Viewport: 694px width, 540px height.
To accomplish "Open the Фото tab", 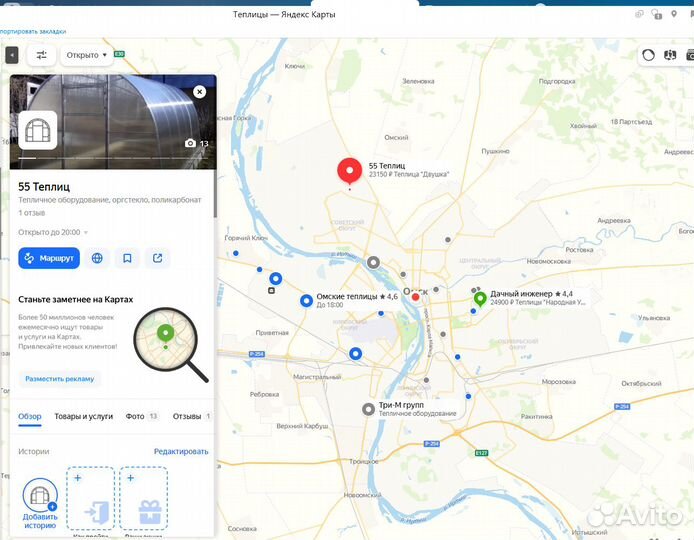I will tap(140, 416).
